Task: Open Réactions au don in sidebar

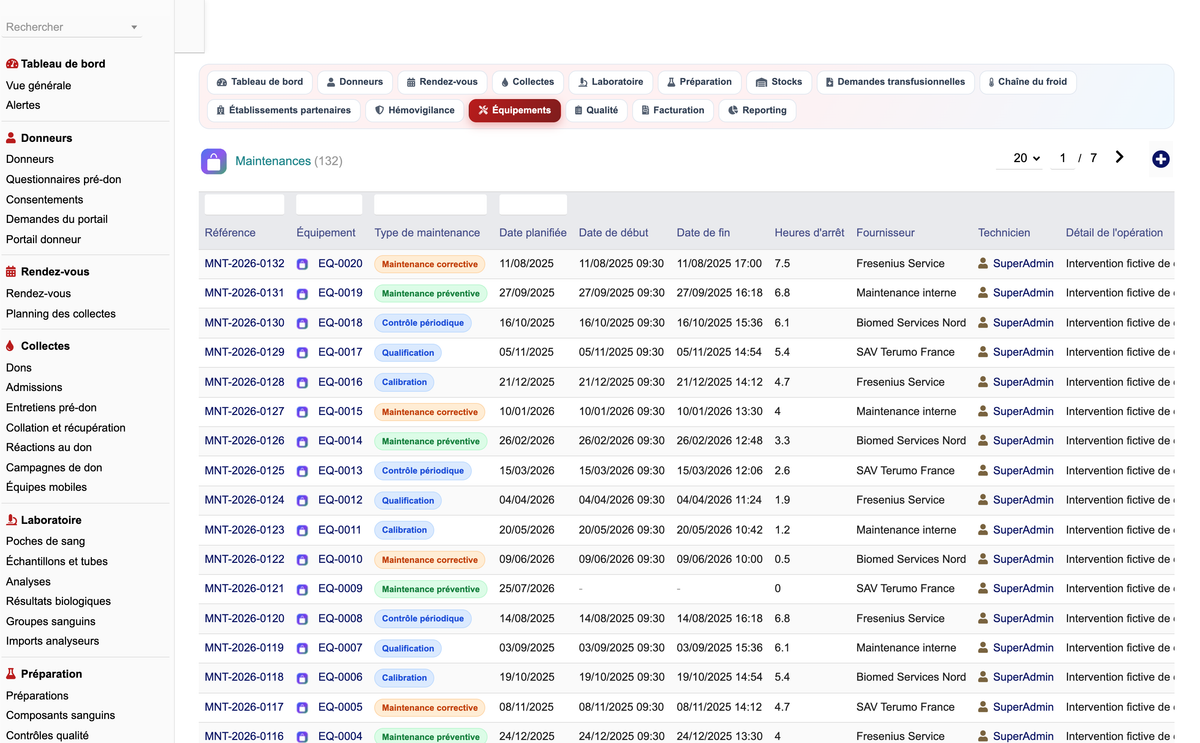Action: tap(49, 448)
